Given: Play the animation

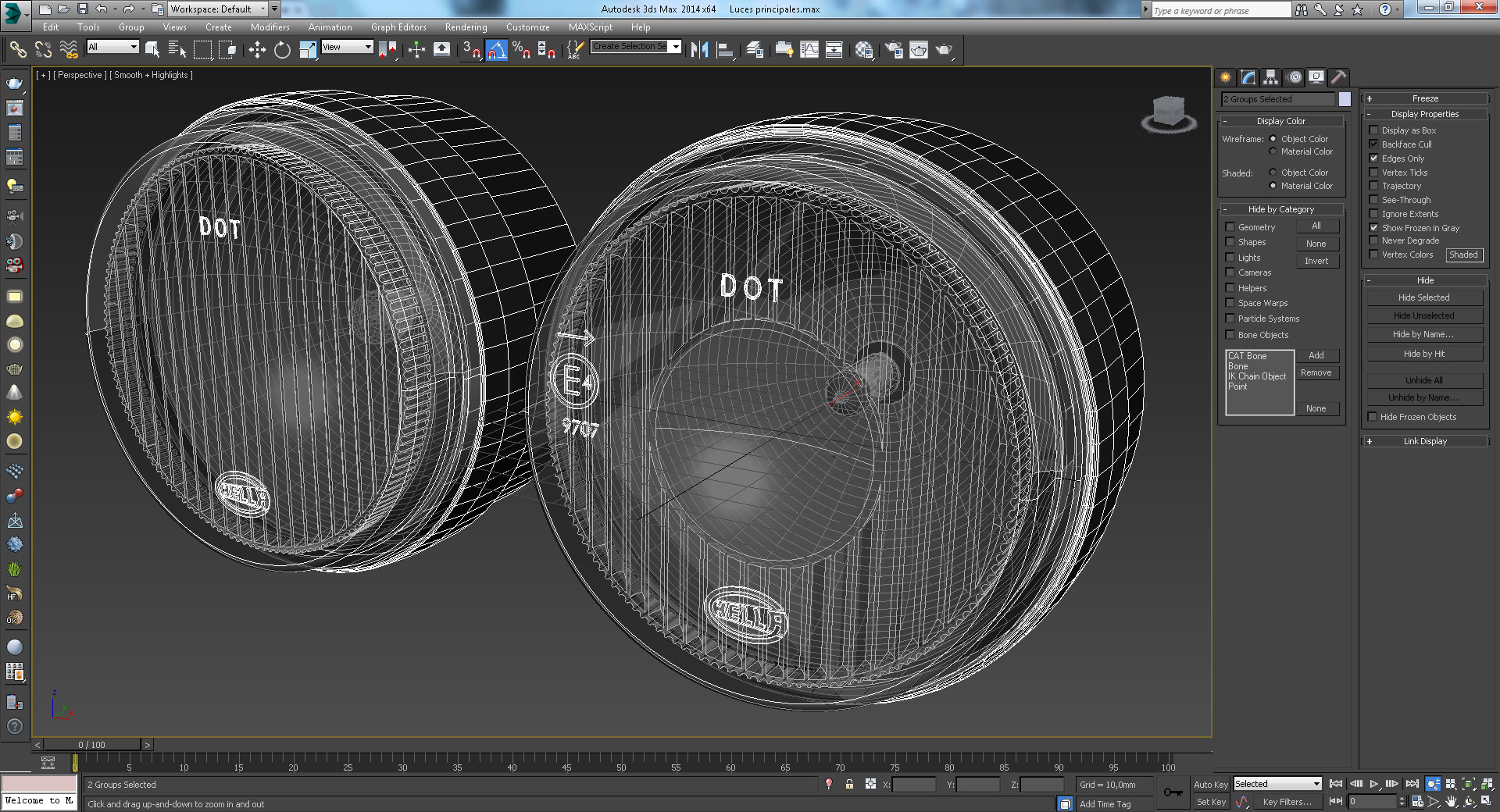Looking at the screenshot, I should pyautogui.click(x=1373, y=784).
